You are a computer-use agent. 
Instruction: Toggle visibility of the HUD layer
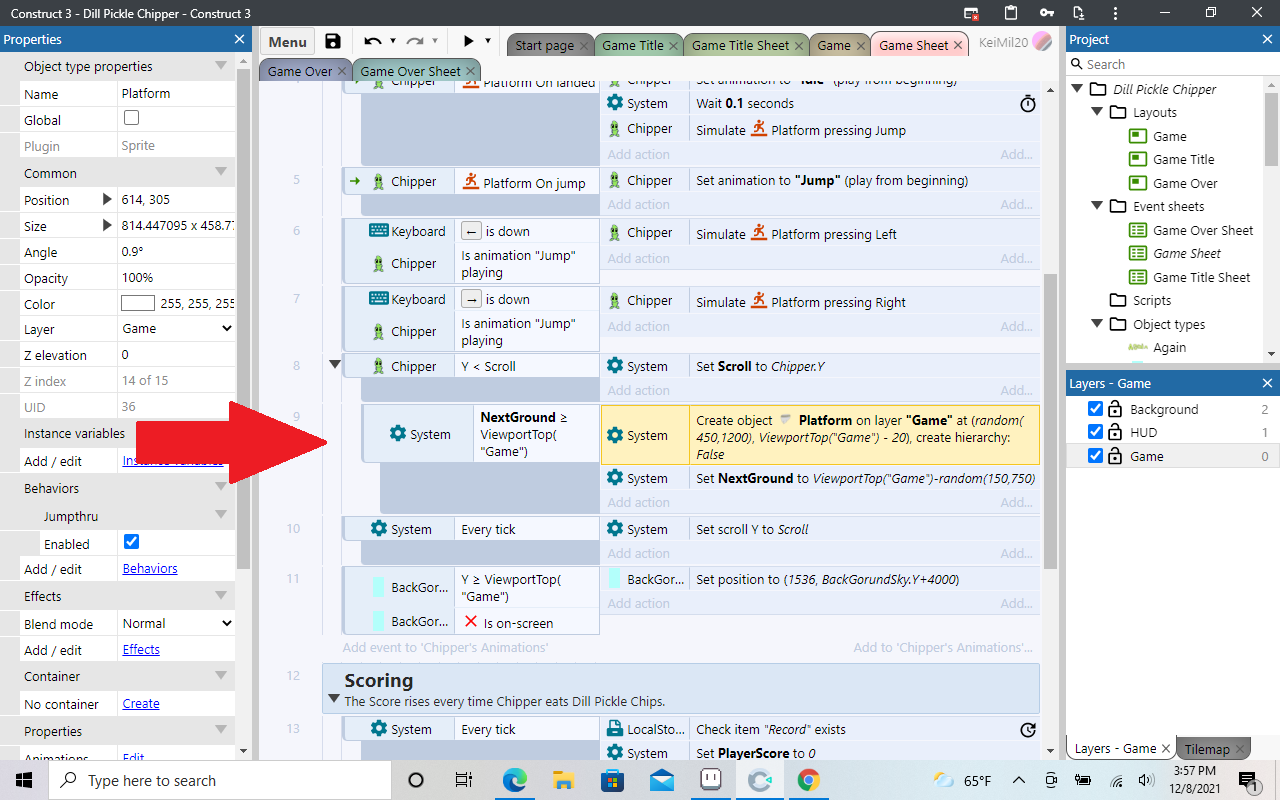[1095, 432]
